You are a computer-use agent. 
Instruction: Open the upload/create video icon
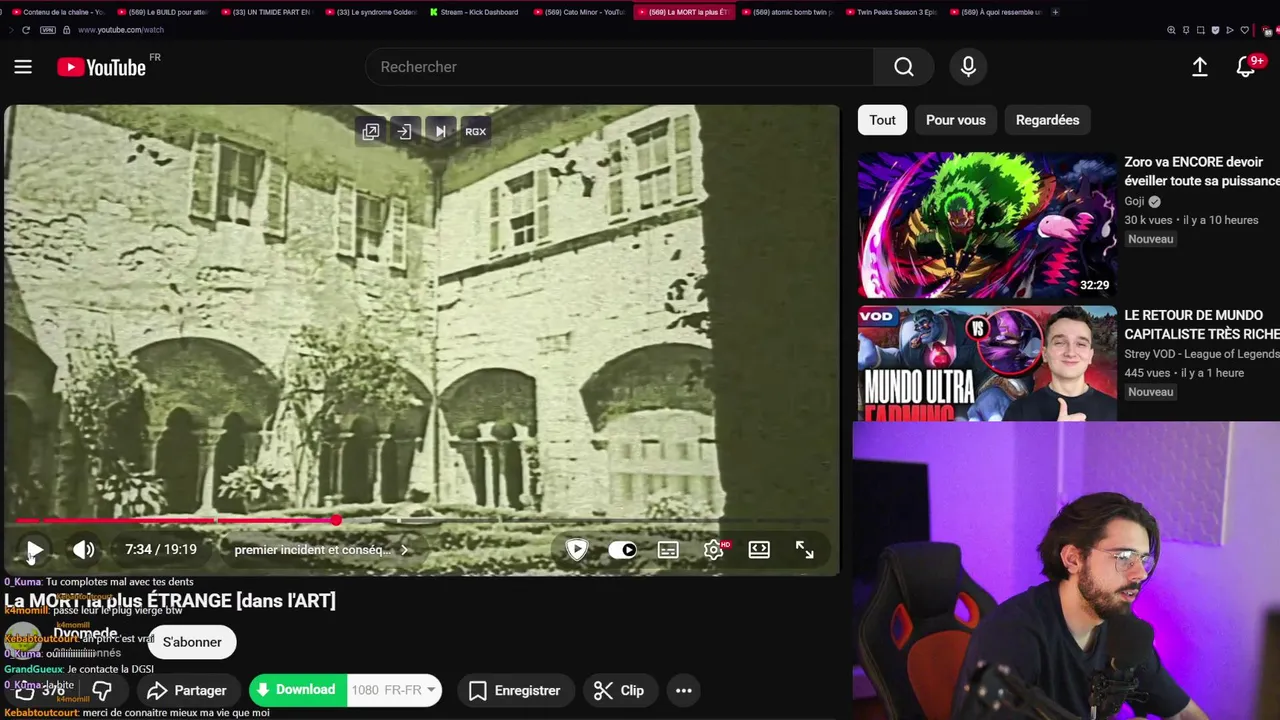tap(1200, 67)
